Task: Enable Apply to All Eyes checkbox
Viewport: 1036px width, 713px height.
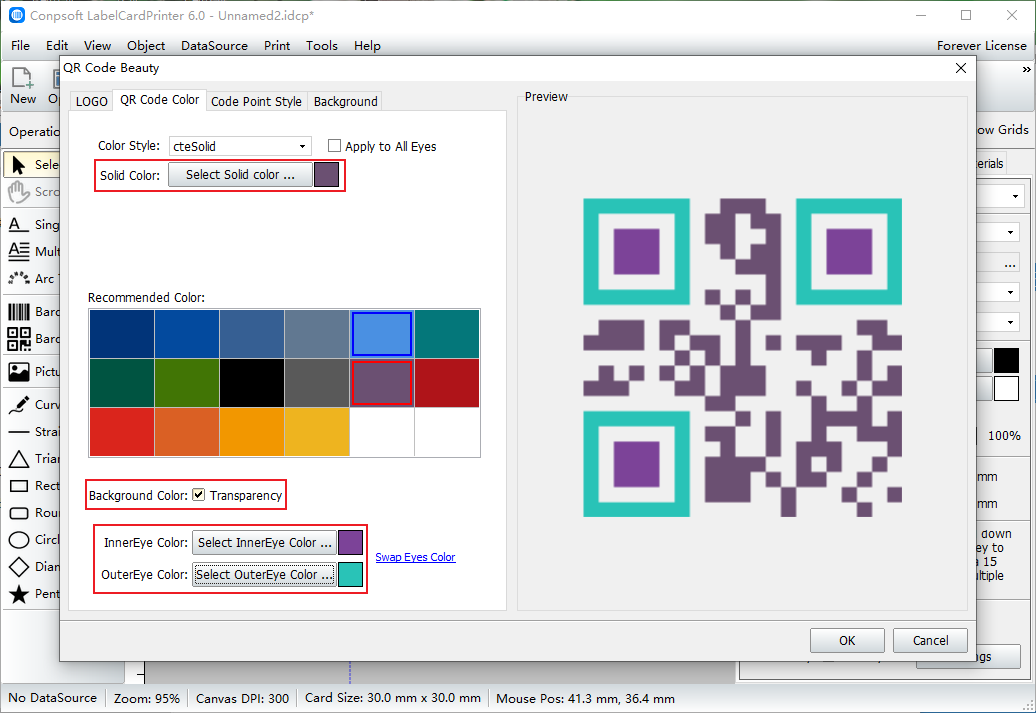Action: point(334,145)
